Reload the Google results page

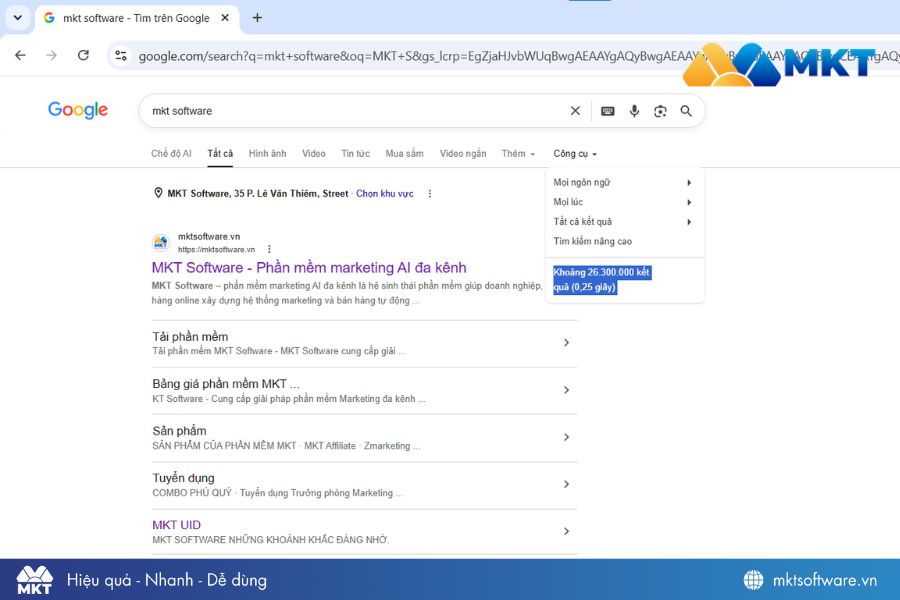(83, 55)
